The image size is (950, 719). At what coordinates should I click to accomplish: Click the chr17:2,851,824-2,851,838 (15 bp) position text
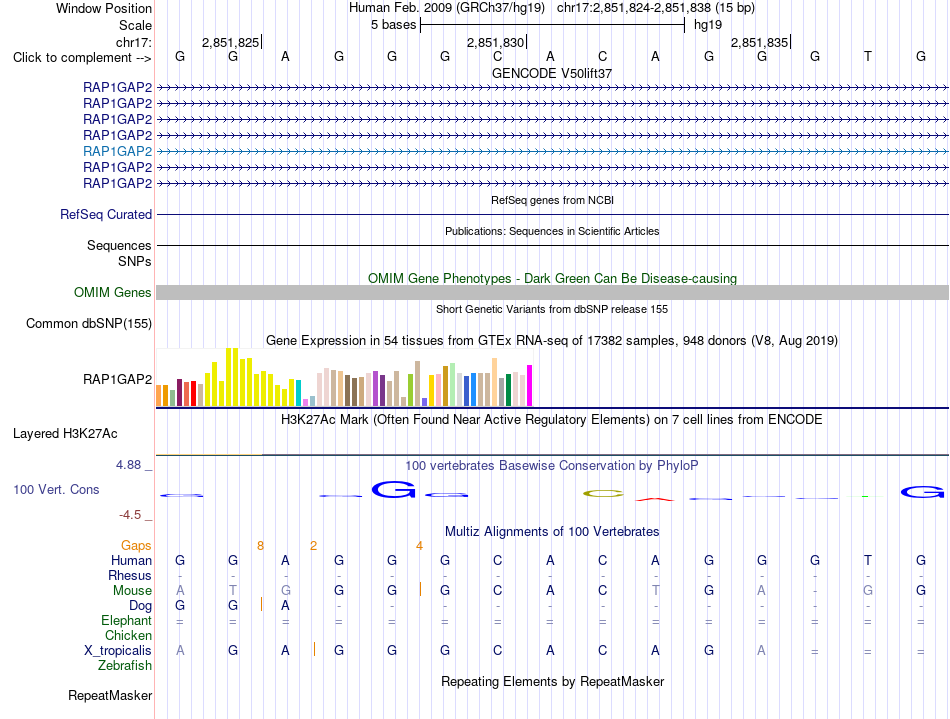pos(656,8)
